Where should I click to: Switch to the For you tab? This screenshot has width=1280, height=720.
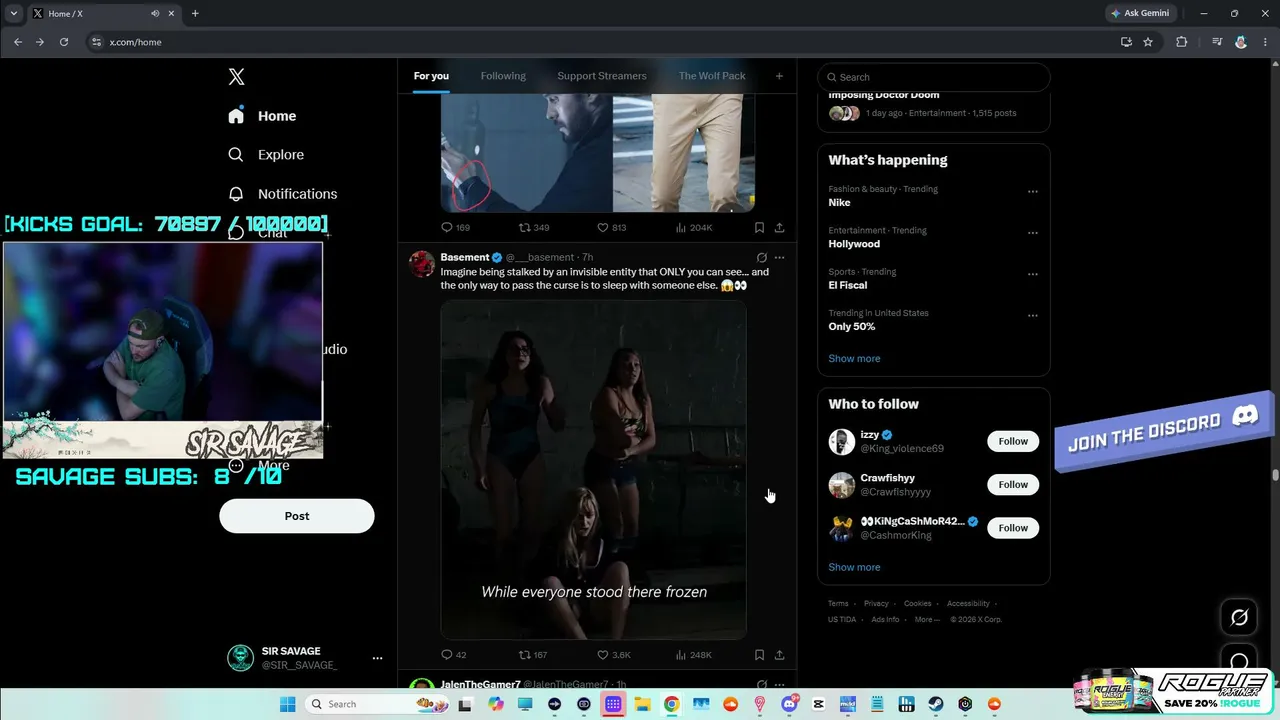[431, 76]
